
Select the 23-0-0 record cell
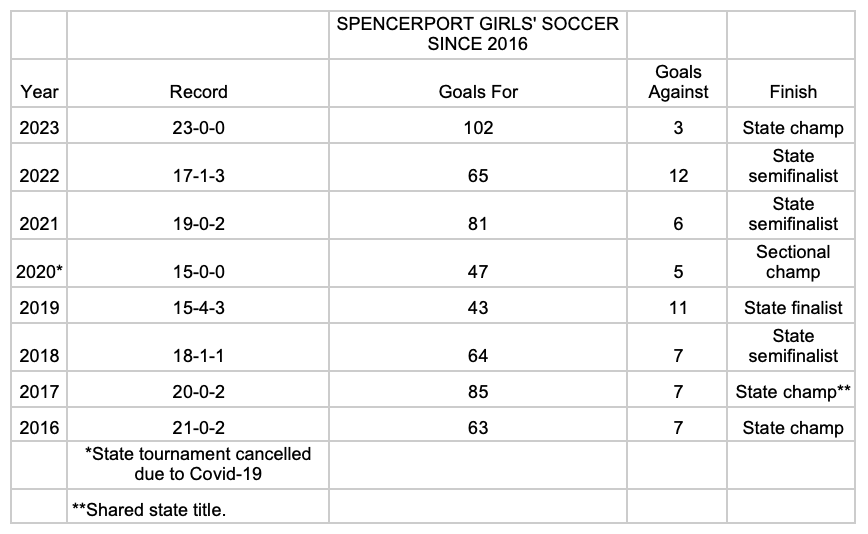(198, 128)
